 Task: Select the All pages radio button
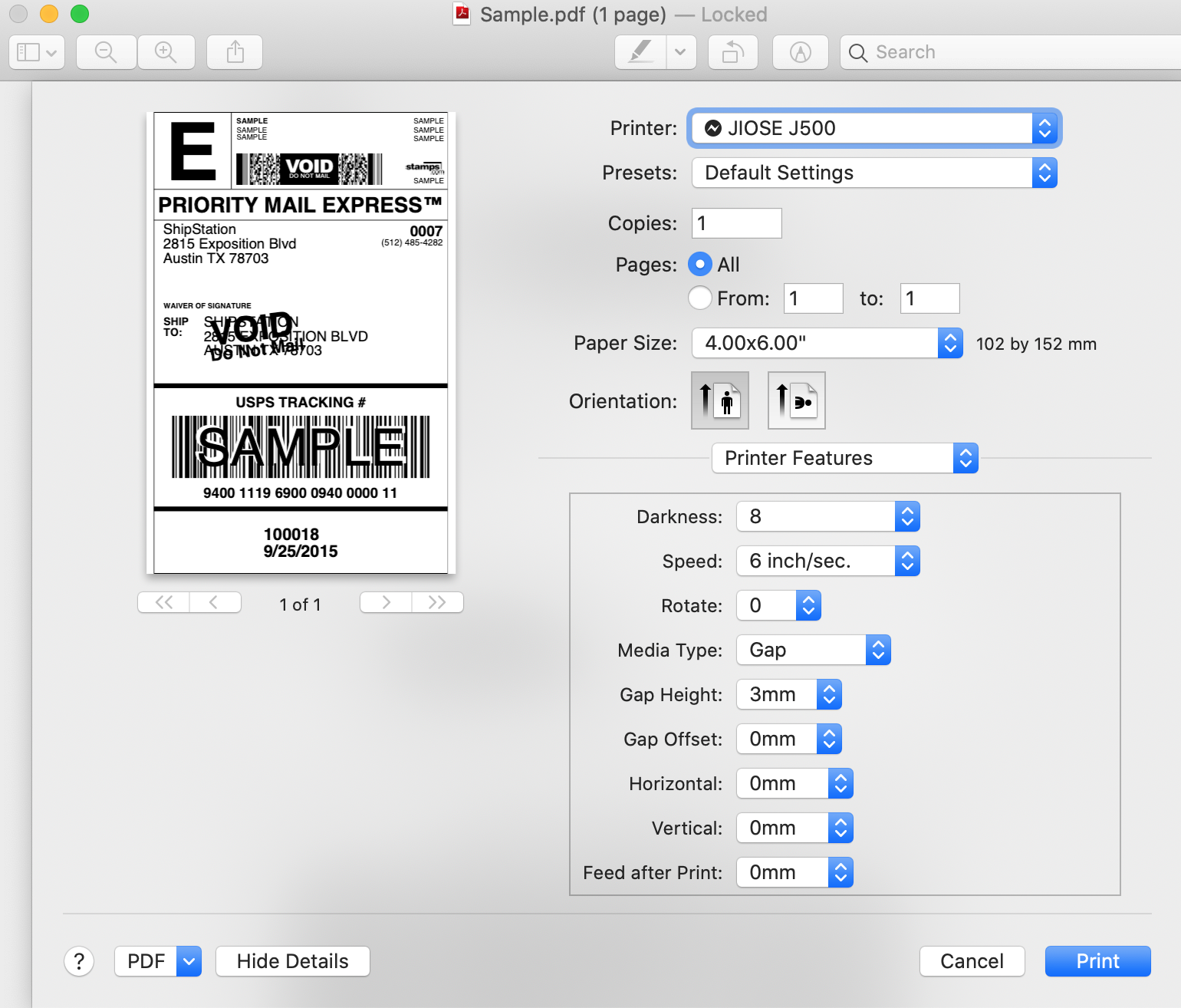point(700,264)
